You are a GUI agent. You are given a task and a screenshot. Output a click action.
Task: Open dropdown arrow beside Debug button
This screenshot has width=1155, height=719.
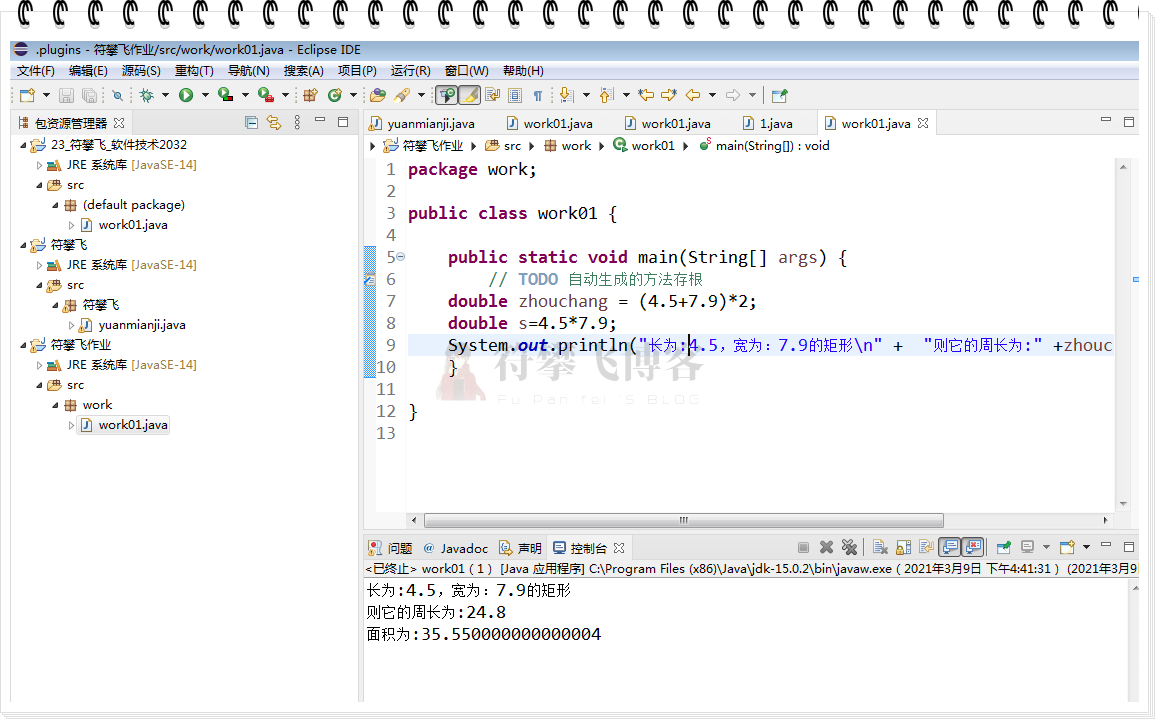point(166,95)
